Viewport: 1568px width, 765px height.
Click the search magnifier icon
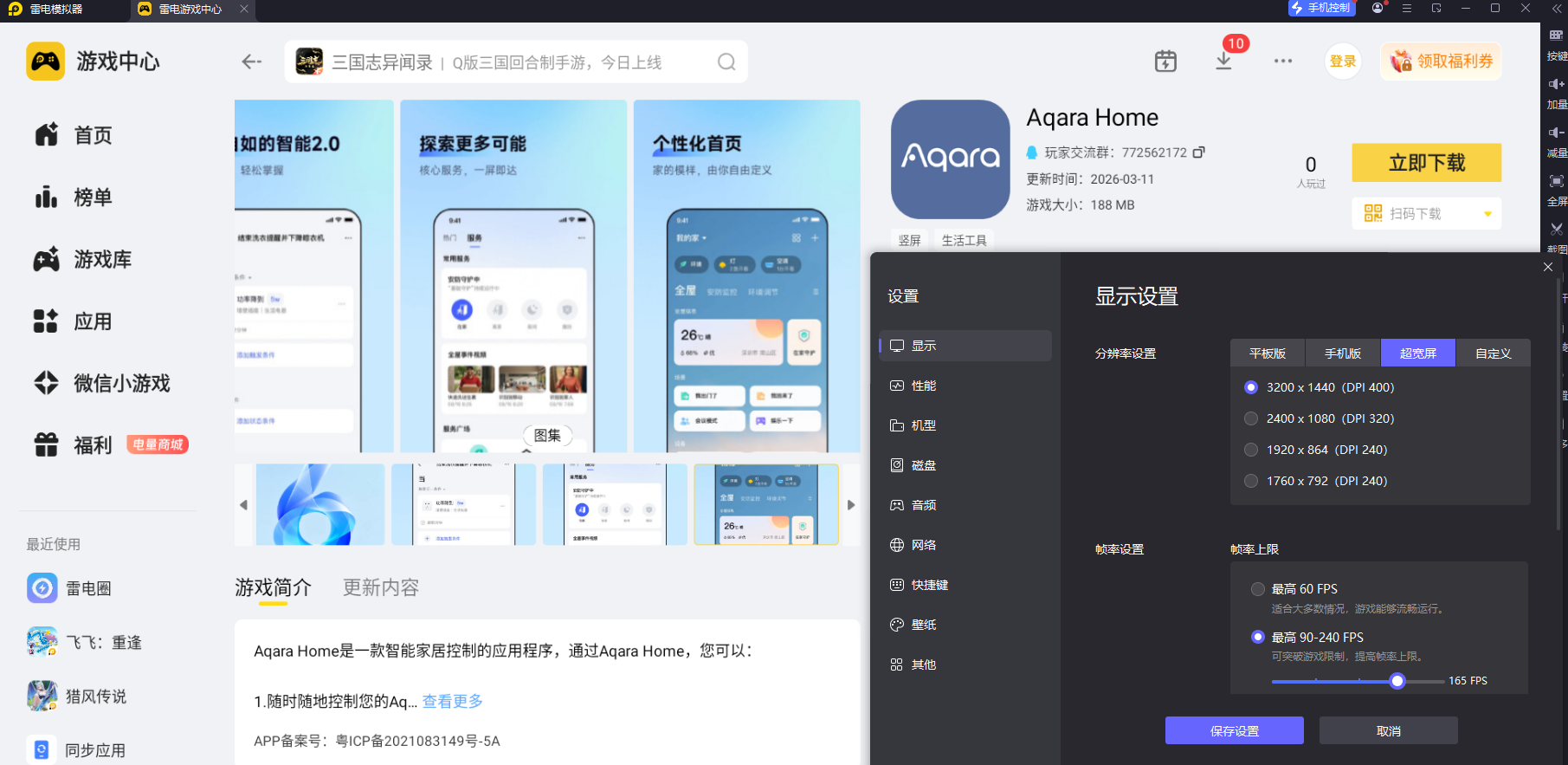click(726, 62)
